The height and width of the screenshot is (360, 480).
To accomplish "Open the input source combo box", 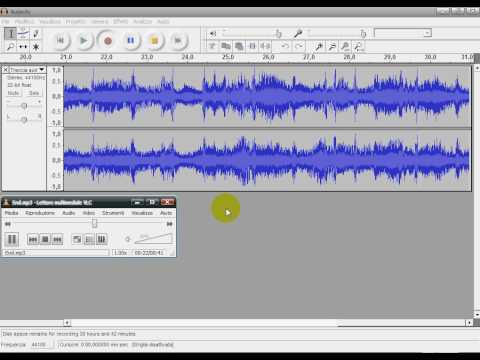I will pos(403,33).
